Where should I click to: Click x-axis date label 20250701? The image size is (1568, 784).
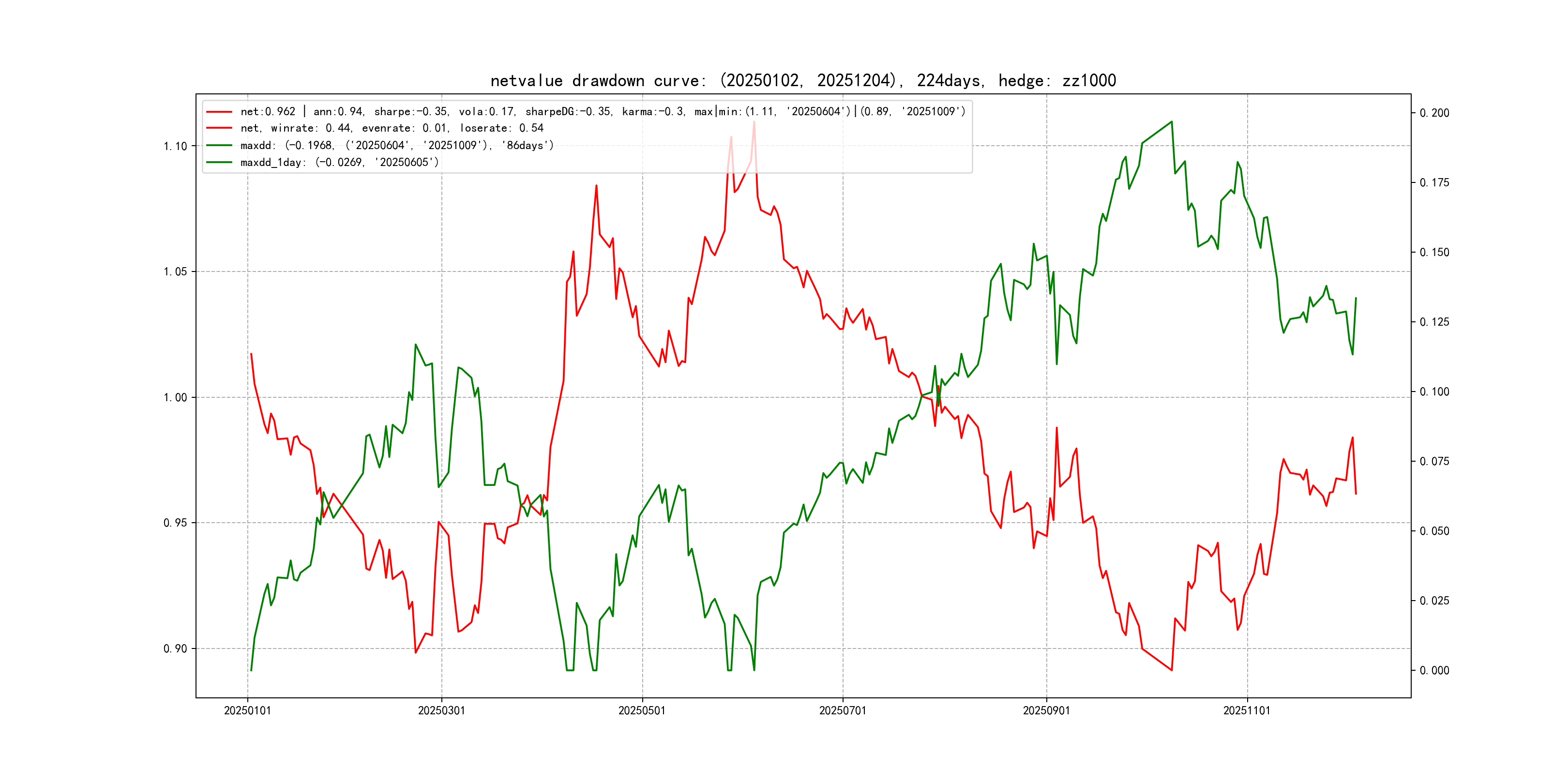[843, 710]
